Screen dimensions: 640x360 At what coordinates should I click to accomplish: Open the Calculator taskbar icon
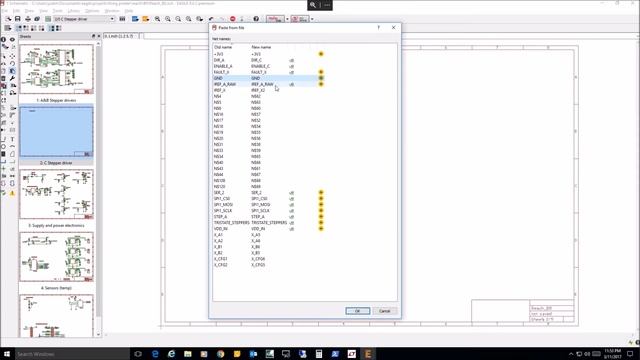pyautogui.click(x=319, y=354)
